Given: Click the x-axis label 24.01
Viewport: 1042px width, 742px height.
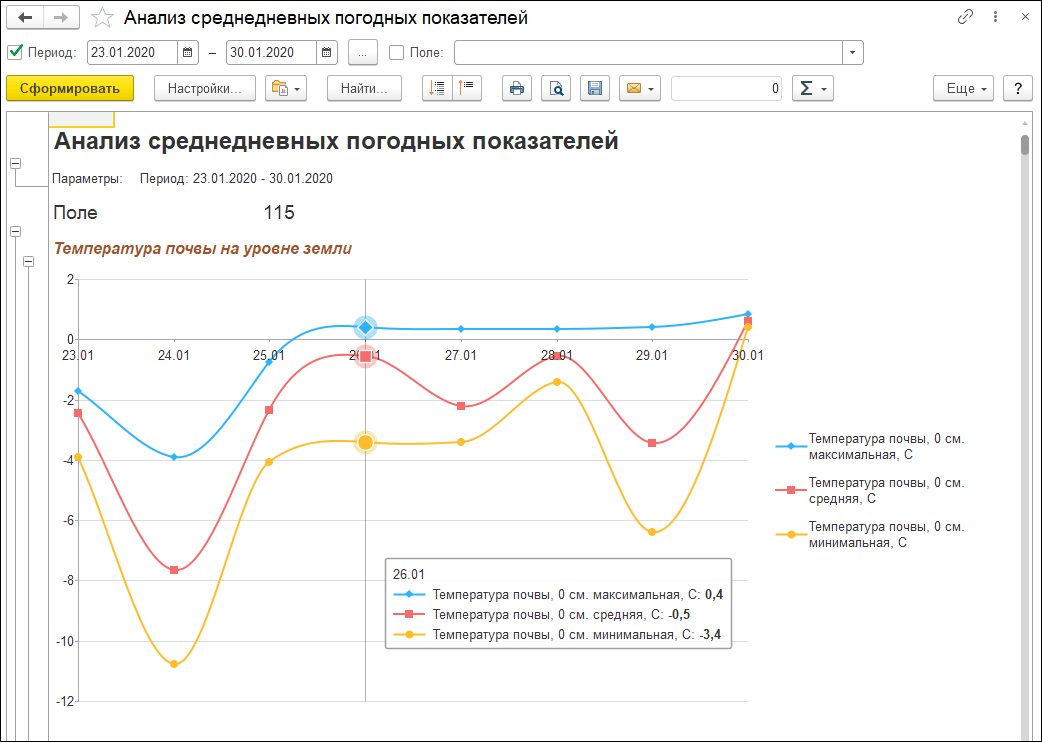Looking at the screenshot, I should [173, 356].
